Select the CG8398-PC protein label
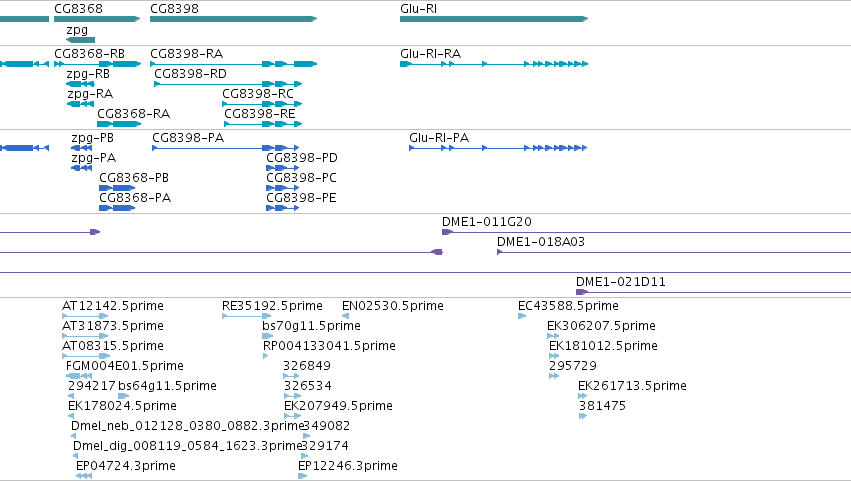The width and height of the screenshot is (851, 481). [x=301, y=178]
